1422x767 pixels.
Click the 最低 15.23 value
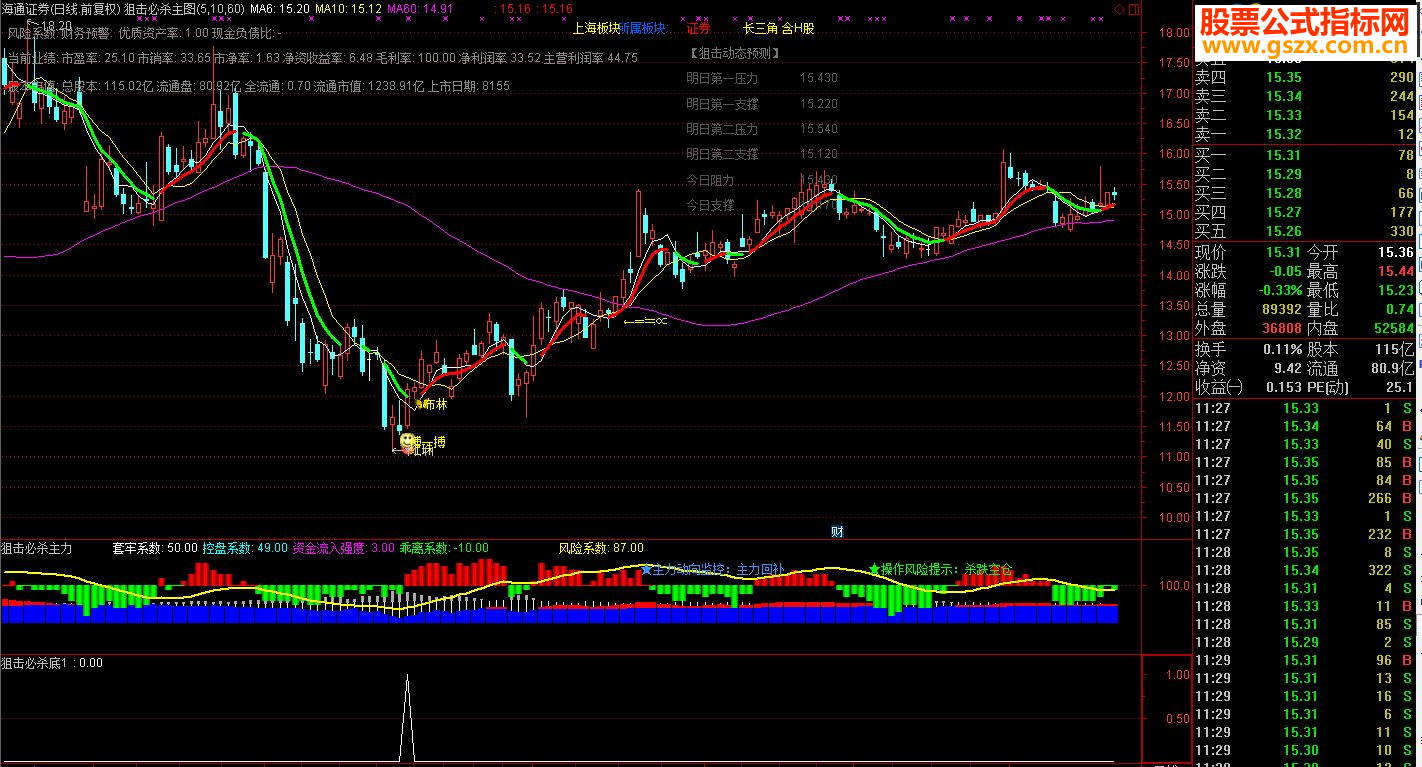coord(1395,290)
